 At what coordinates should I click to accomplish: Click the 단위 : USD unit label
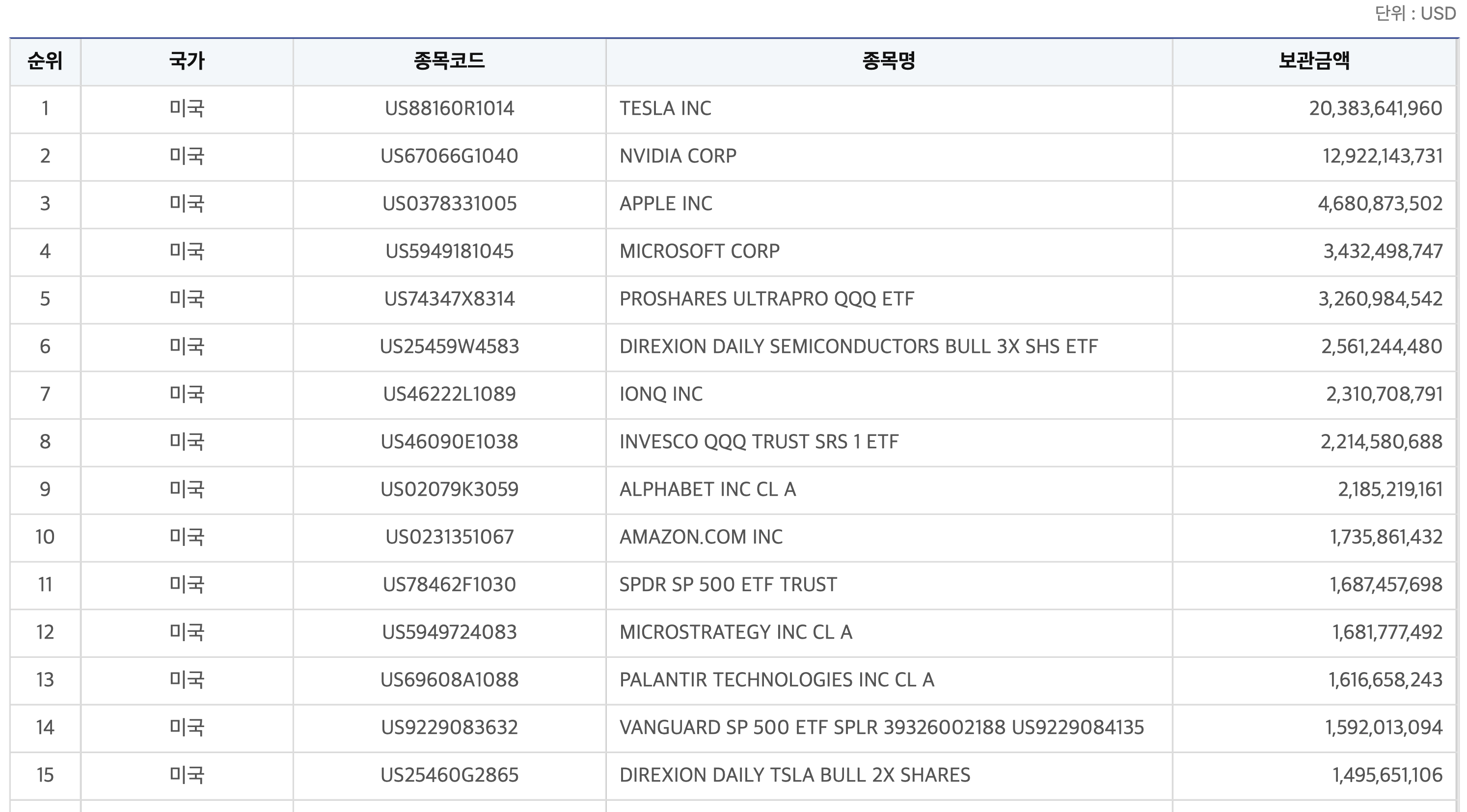pyautogui.click(x=1415, y=13)
